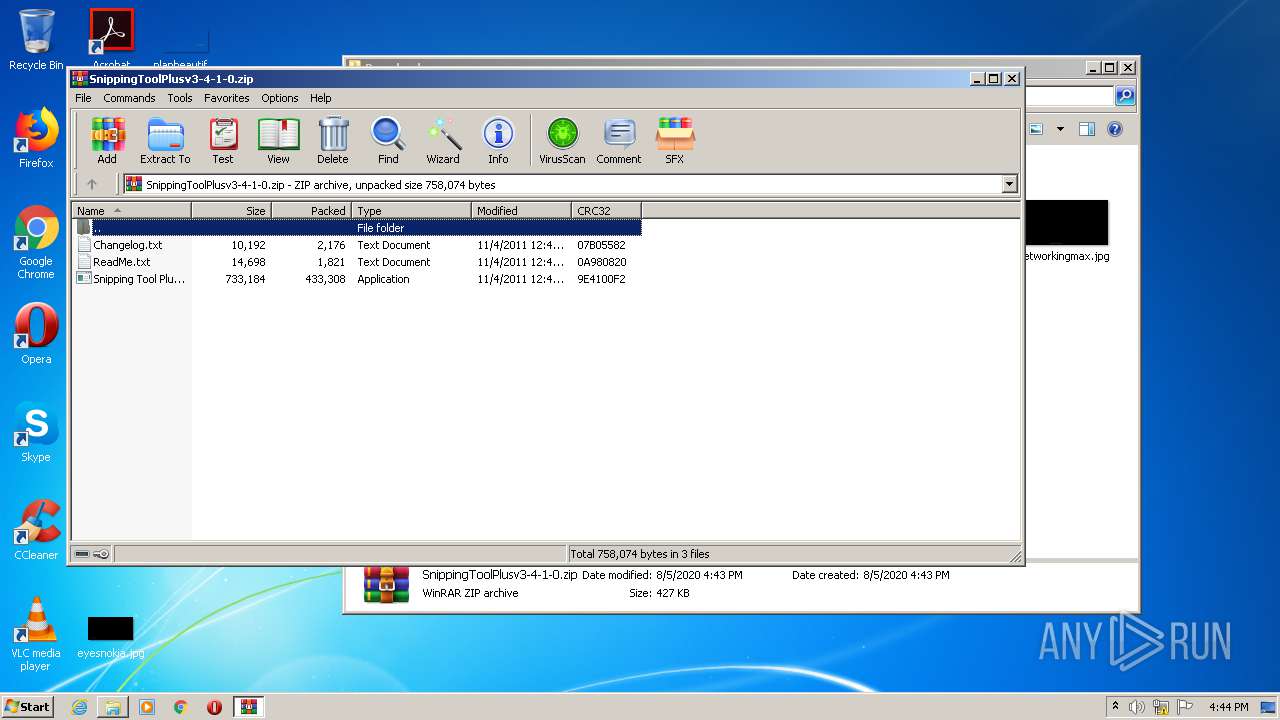The height and width of the screenshot is (720, 1280).
Task: Click Internet Explorer taskbar icon
Action: pyautogui.click(x=79, y=707)
